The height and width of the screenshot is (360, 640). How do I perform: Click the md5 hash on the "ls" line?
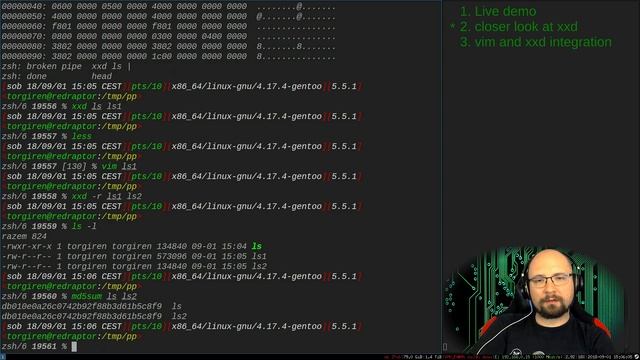click(82, 306)
